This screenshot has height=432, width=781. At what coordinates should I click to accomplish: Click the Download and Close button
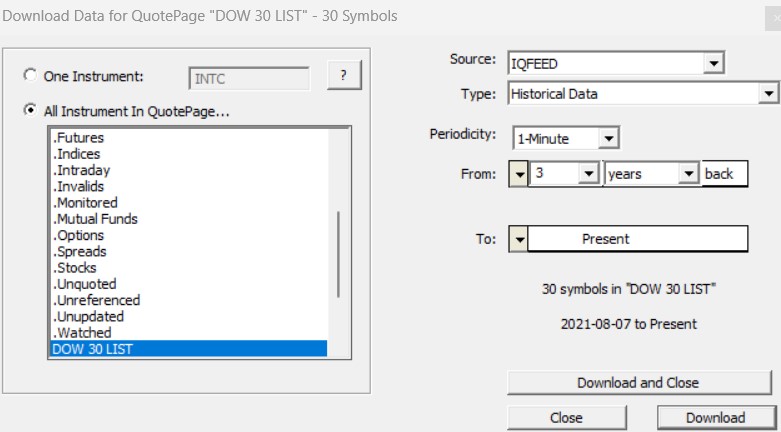pyautogui.click(x=639, y=383)
